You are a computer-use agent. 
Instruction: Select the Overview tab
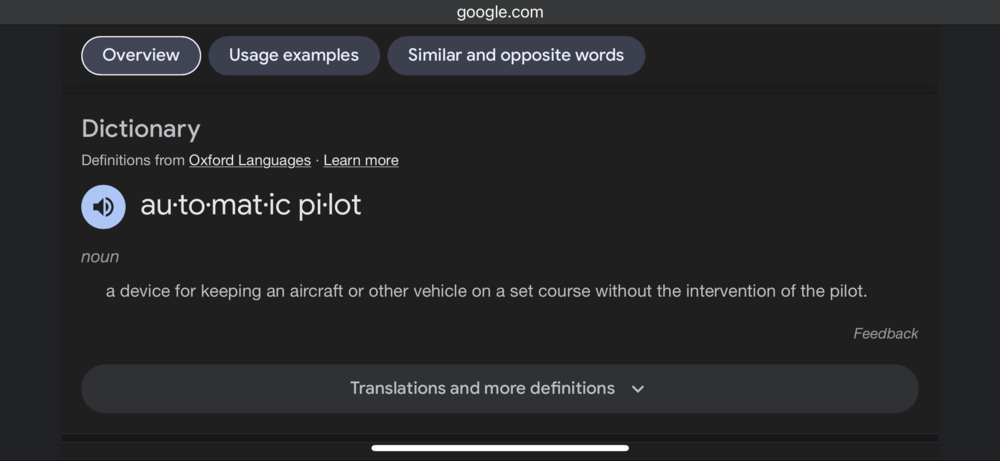141,55
